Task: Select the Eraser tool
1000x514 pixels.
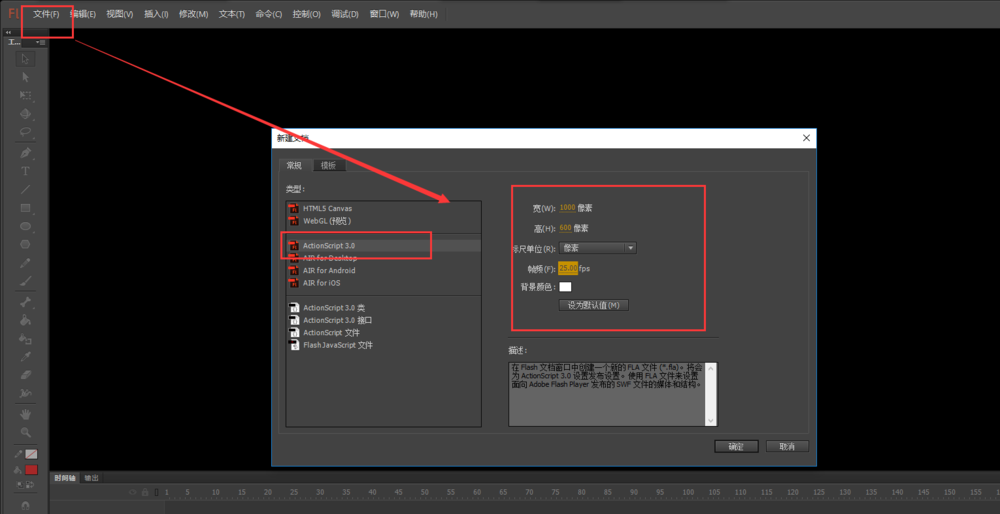Action: 26,375
